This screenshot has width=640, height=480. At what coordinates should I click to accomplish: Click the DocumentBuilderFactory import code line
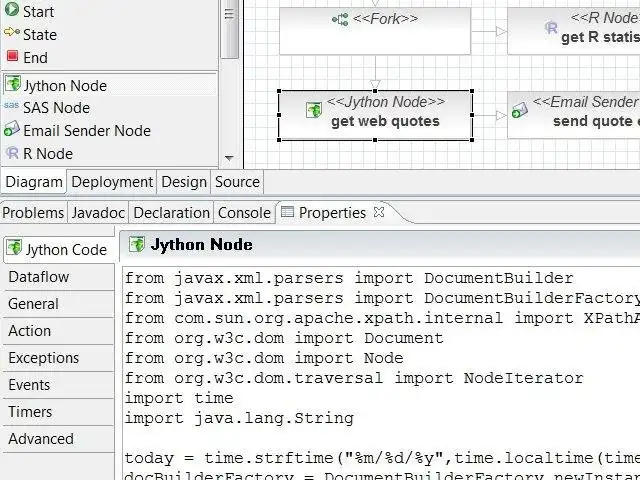click(382, 298)
